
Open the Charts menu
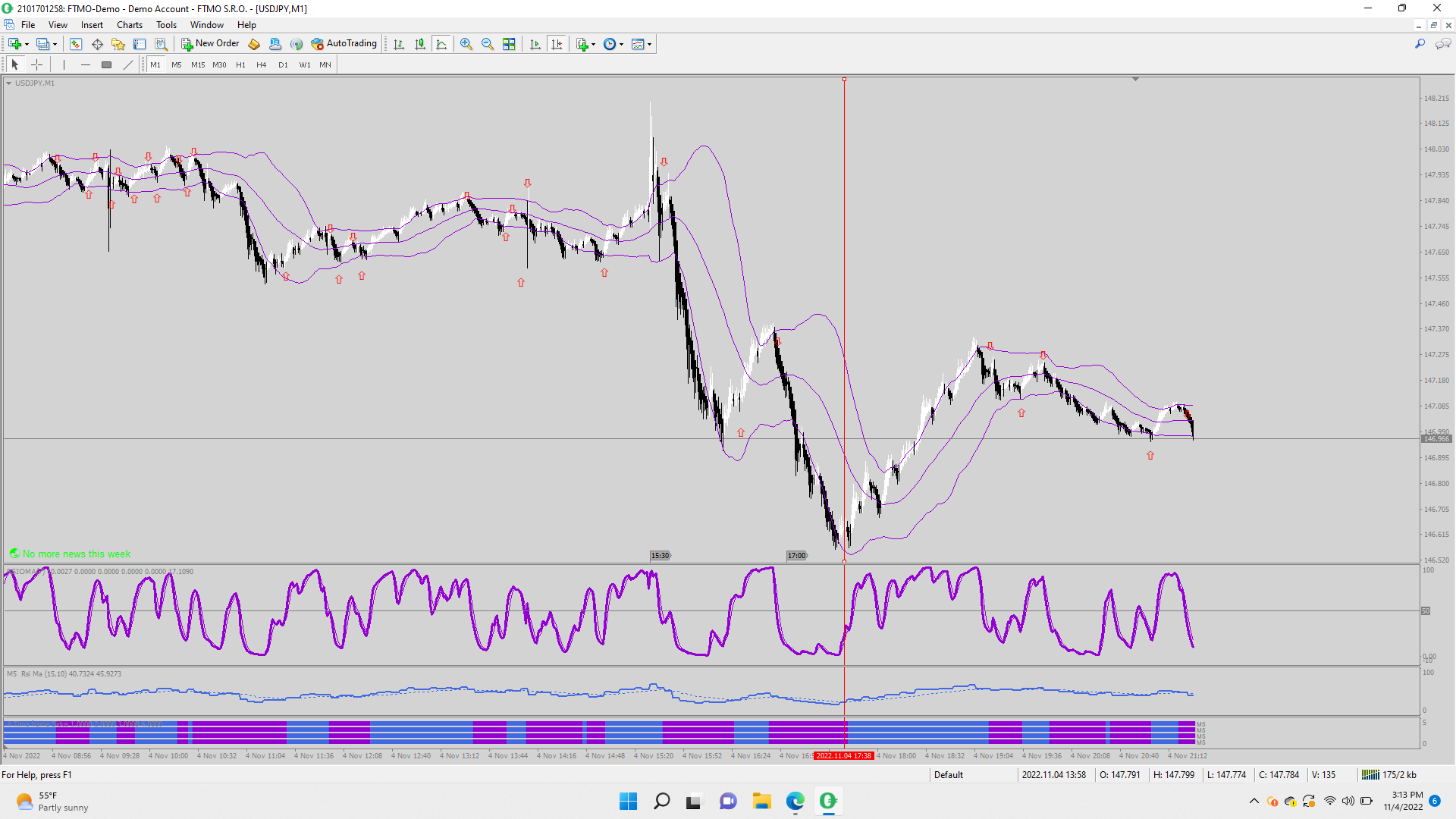coord(129,25)
